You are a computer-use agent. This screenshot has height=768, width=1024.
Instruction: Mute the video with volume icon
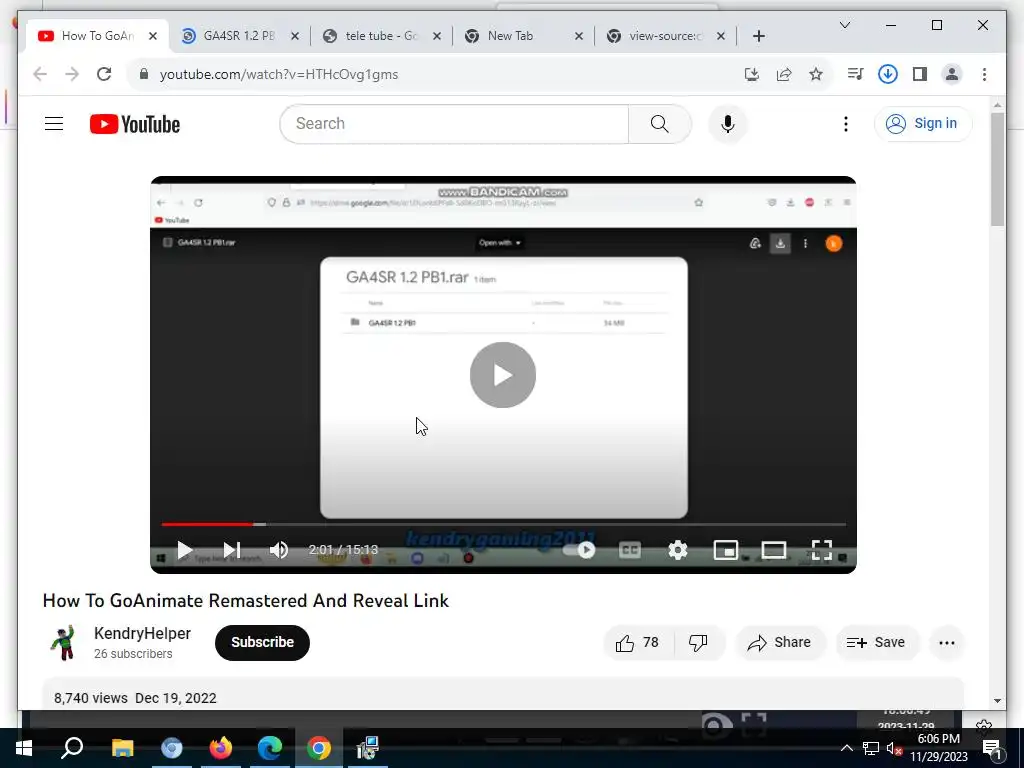click(279, 550)
